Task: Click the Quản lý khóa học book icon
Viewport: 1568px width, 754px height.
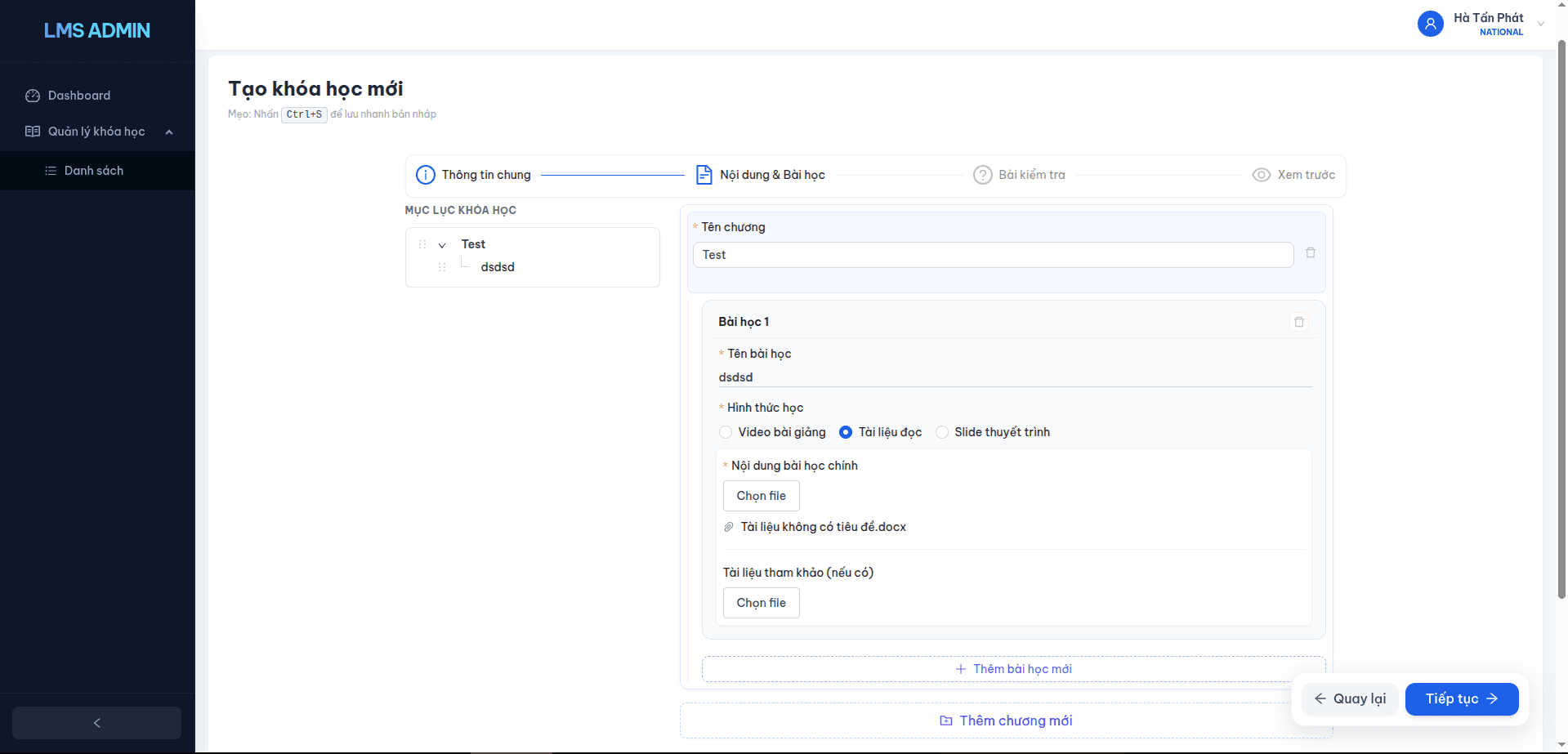Action: click(33, 132)
